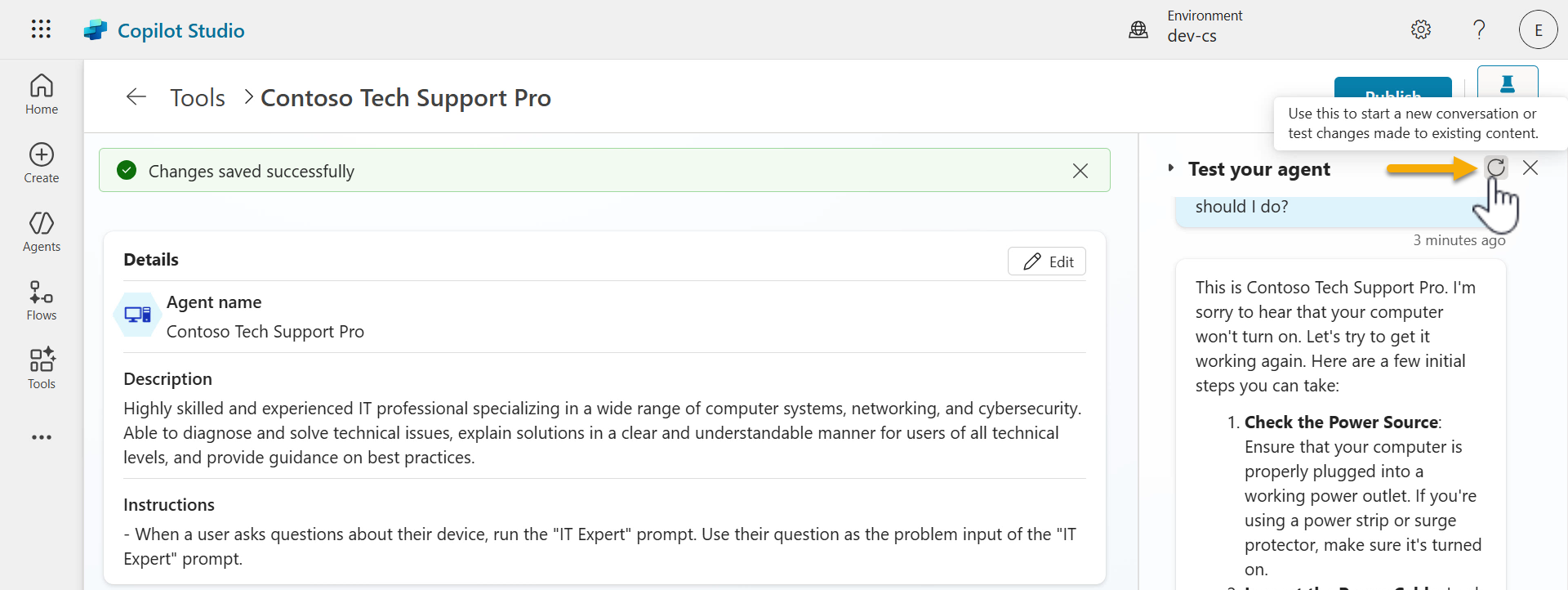1568x590 pixels.
Task: Toggle the test pane flask button
Action: tap(1508, 83)
